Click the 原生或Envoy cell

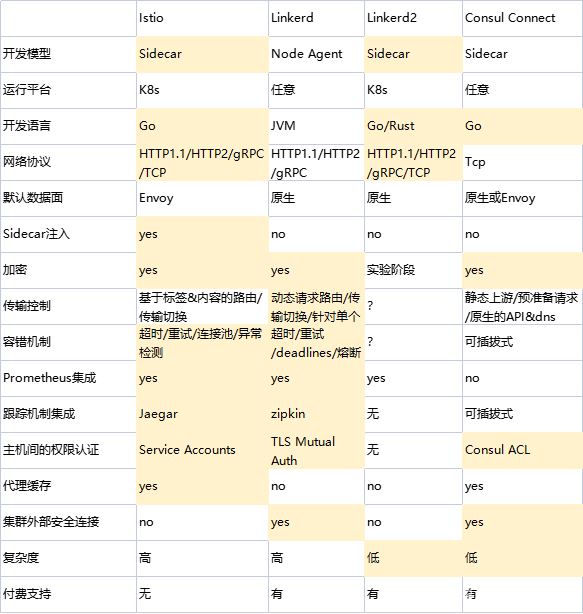(x=523, y=199)
